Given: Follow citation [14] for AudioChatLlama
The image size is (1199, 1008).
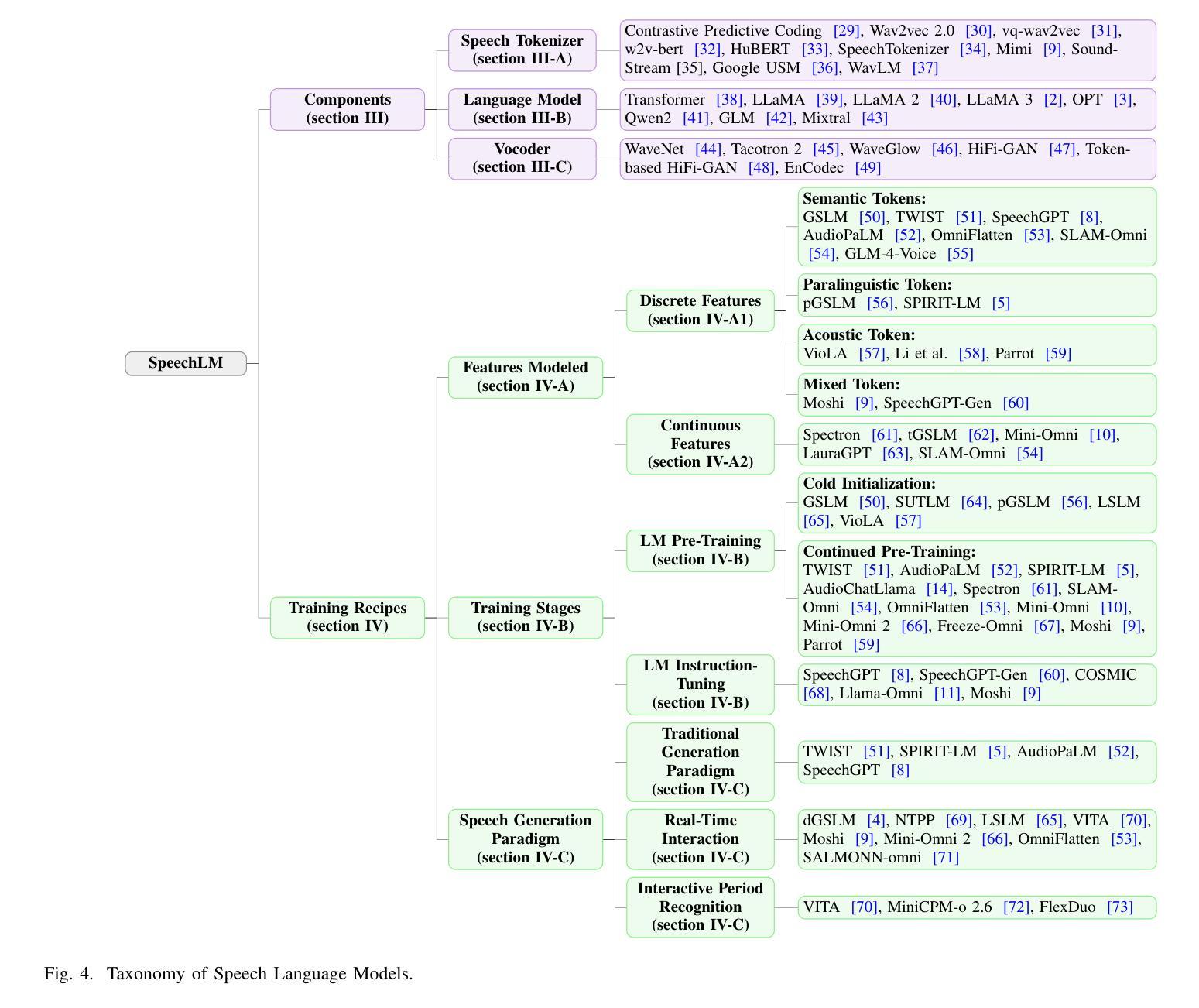Looking at the screenshot, I should coord(940,589).
